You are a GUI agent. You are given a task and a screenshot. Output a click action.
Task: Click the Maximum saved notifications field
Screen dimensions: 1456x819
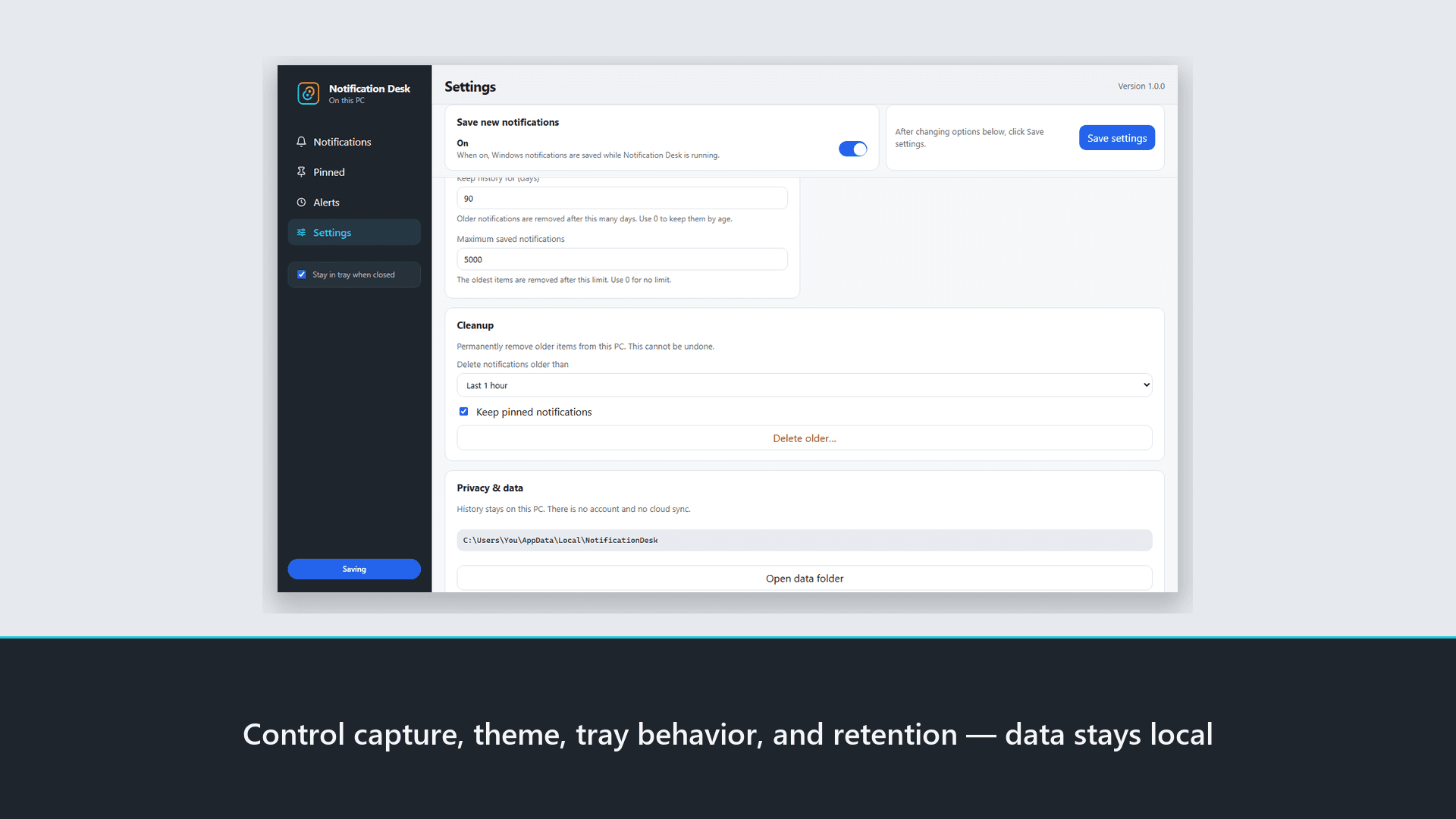tap(622, 259)
